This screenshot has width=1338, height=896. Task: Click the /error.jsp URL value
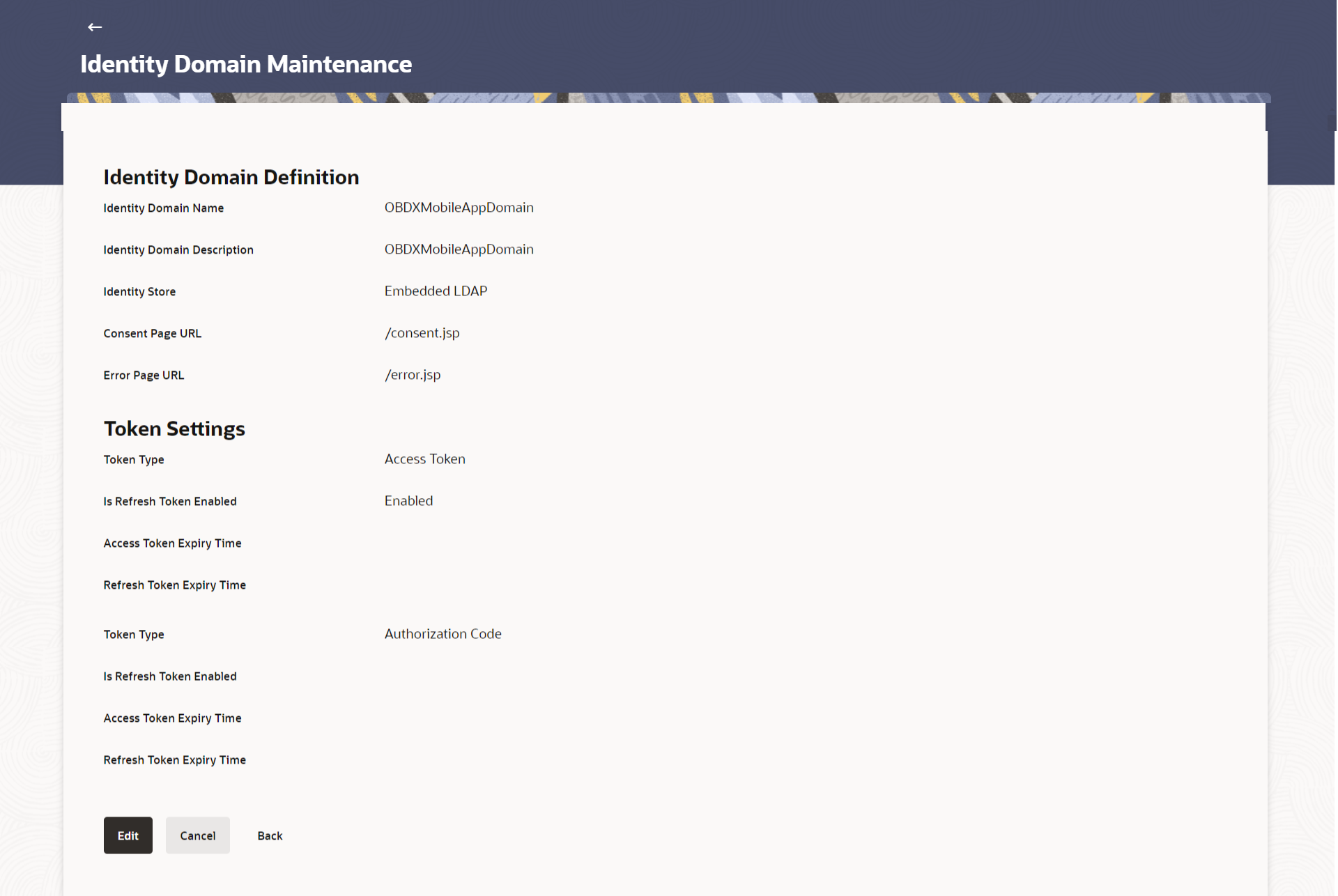click(413, 375)
